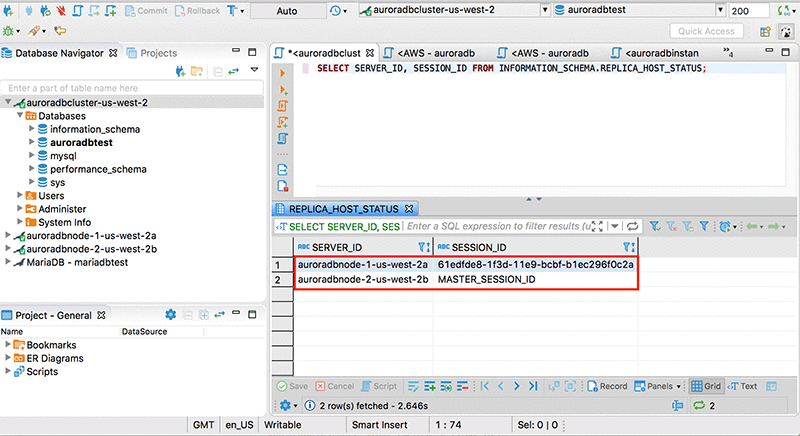The width and height of the screenshot is (800, 436).
Task: Select the Administer node
Action: (x=62, y=209)
